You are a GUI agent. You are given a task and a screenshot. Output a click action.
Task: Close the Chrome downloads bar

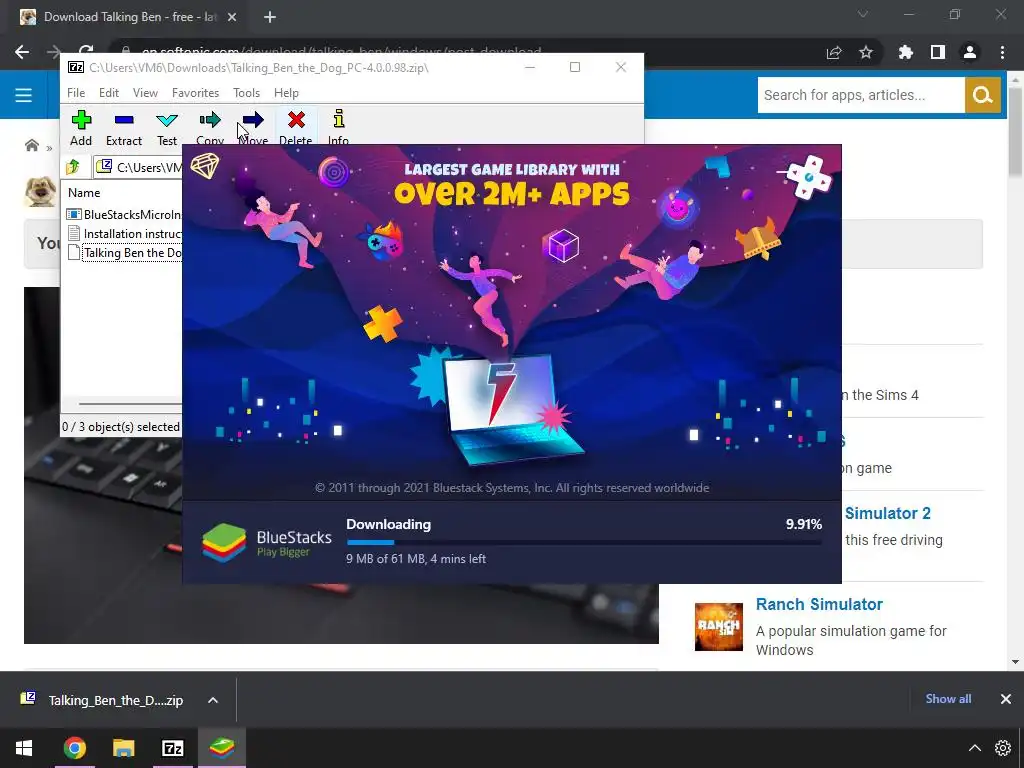pyautogui.click(x=1006, y=699)
